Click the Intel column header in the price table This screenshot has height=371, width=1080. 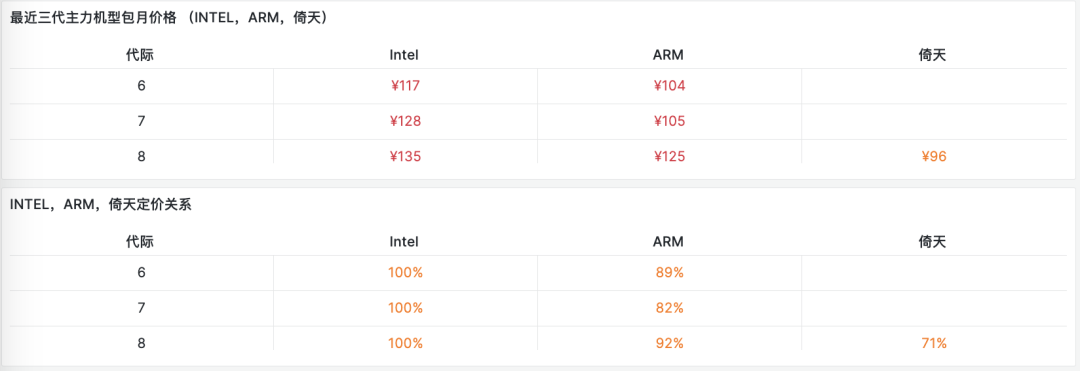click(x=404, y=55)
